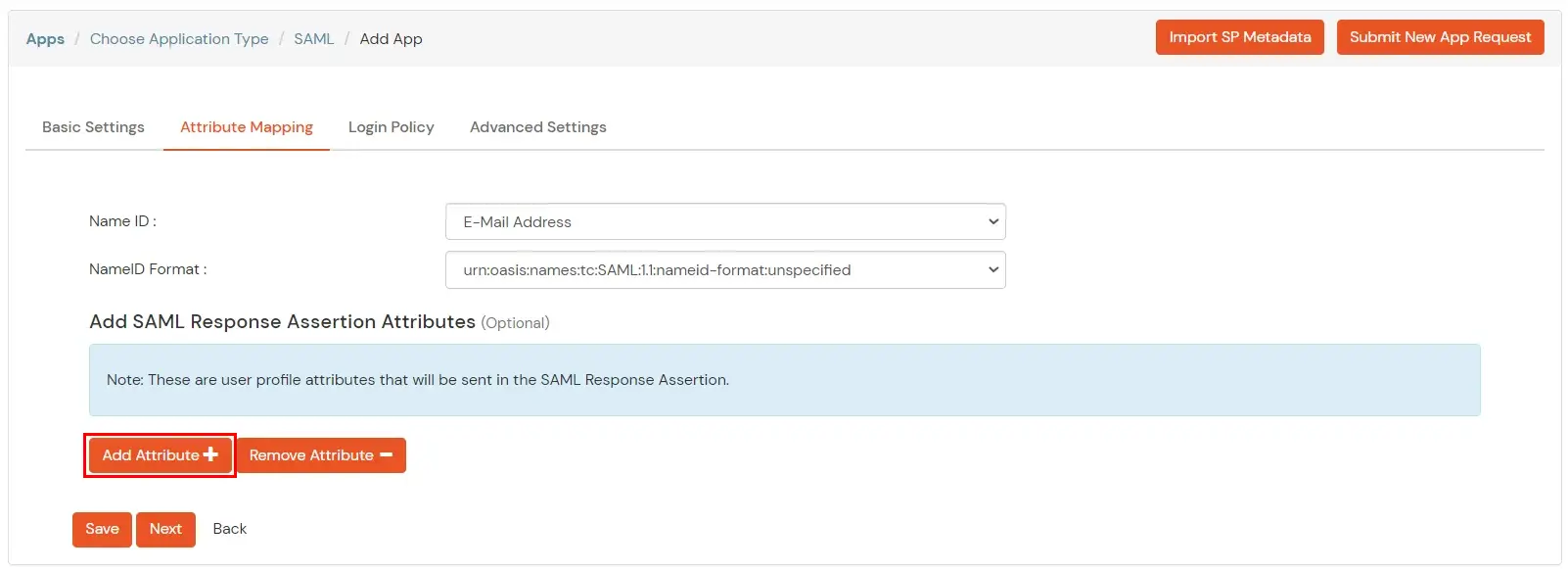Go to the Next step
1568x571 pixels.
point(165,529)
